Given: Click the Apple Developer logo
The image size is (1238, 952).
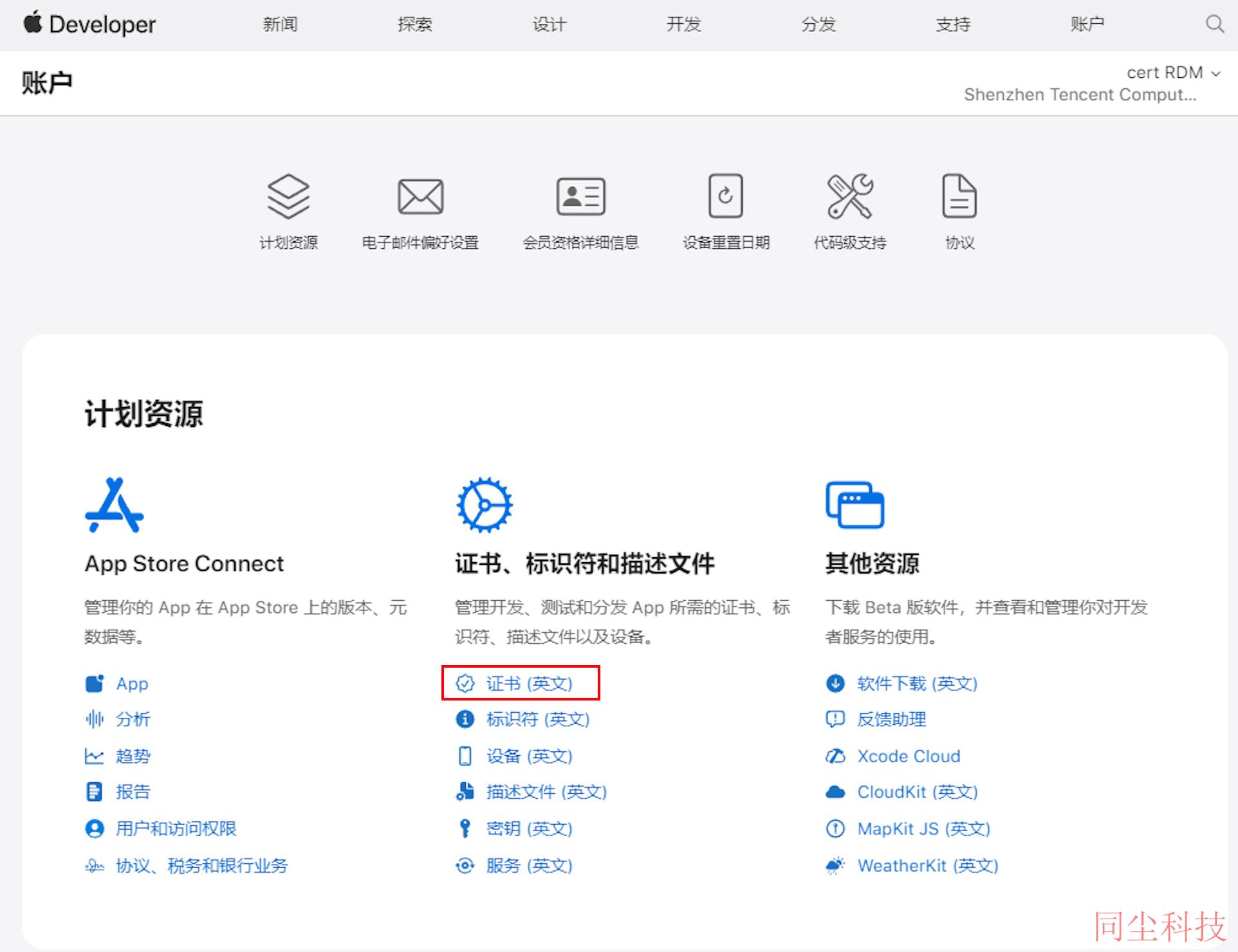Looking at the screenshot, I should pos(89,24).
